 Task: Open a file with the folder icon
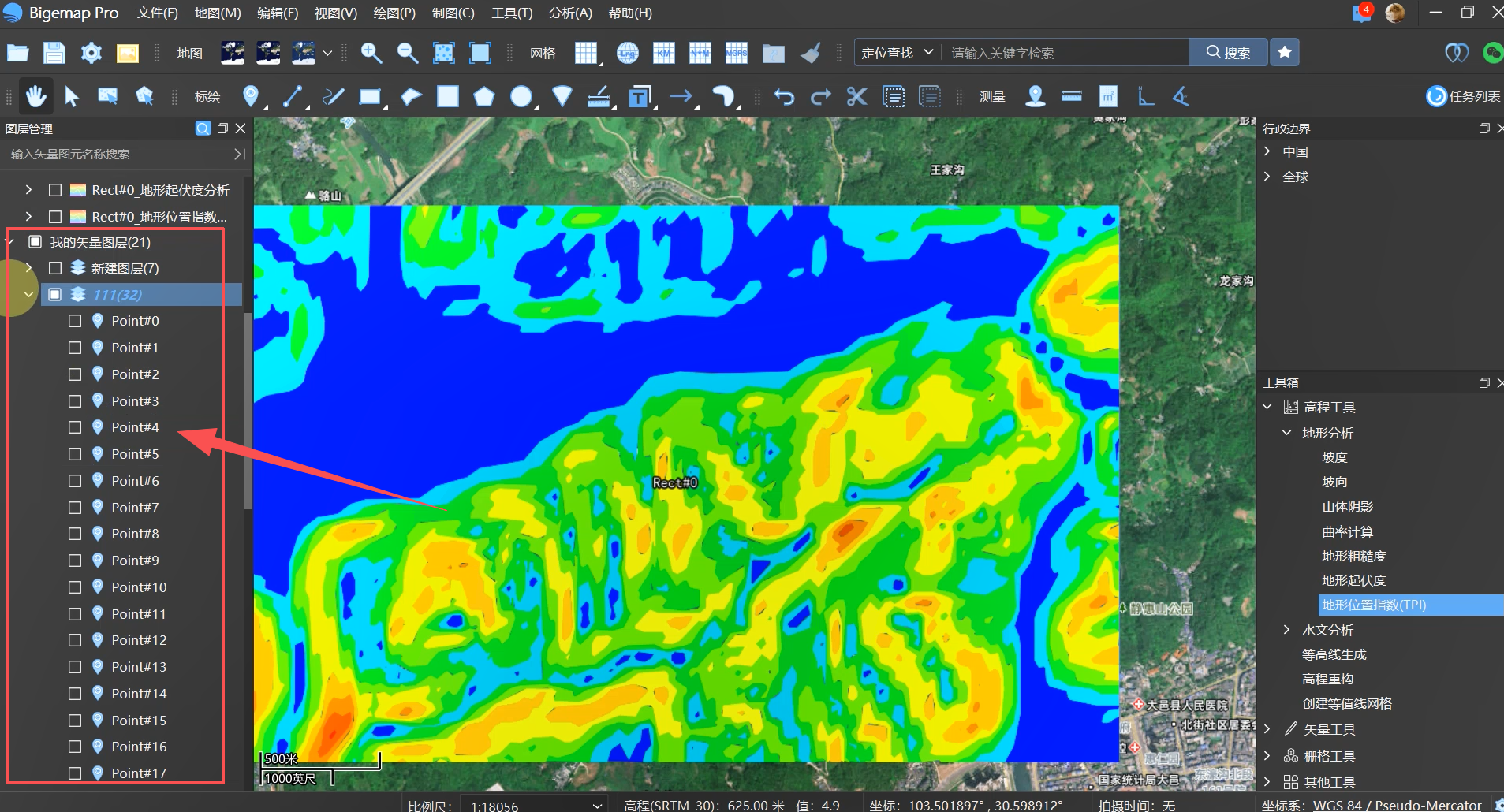click(17, 53)
